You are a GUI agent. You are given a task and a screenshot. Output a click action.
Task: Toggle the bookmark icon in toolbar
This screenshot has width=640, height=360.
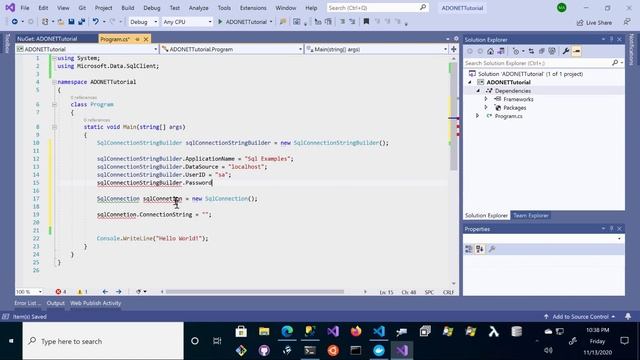pos(366,22)
